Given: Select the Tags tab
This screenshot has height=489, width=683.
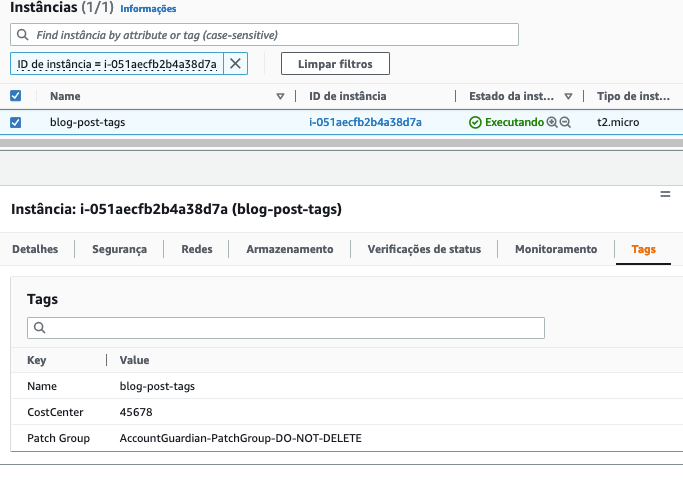Looking at the screenshot, I should pos(643,249).
